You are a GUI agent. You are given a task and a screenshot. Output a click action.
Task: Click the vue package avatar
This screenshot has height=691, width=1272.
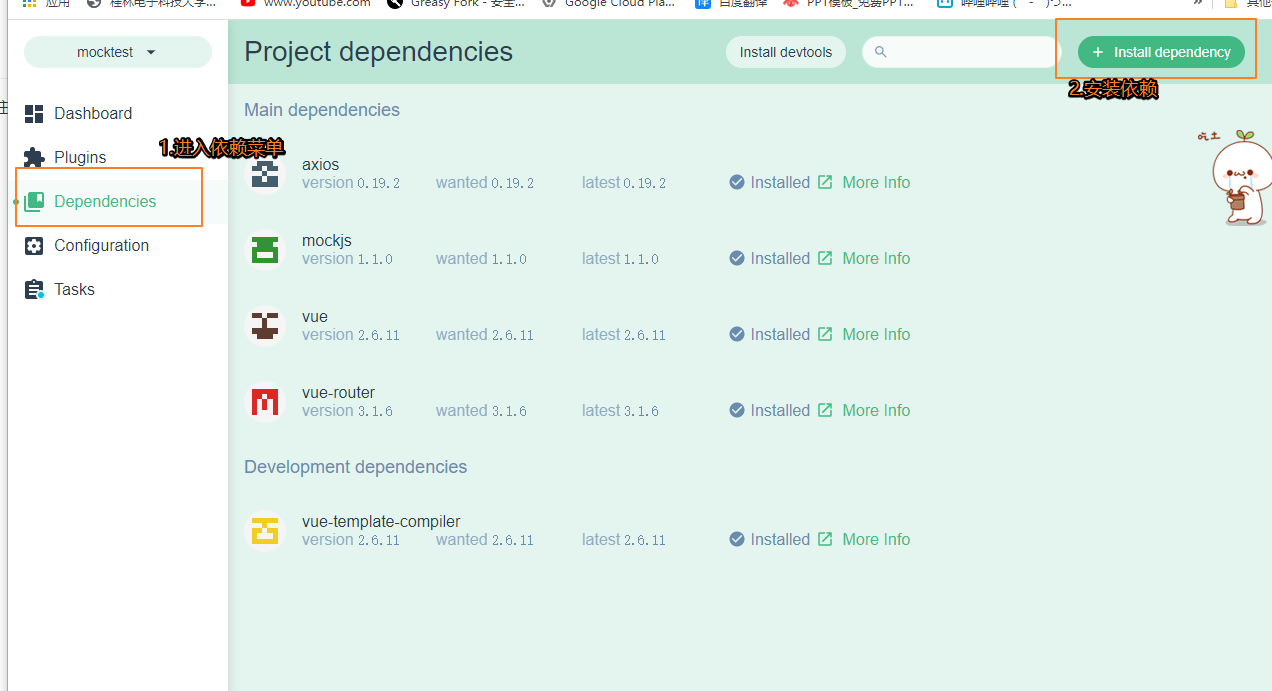tap(265, 326)
